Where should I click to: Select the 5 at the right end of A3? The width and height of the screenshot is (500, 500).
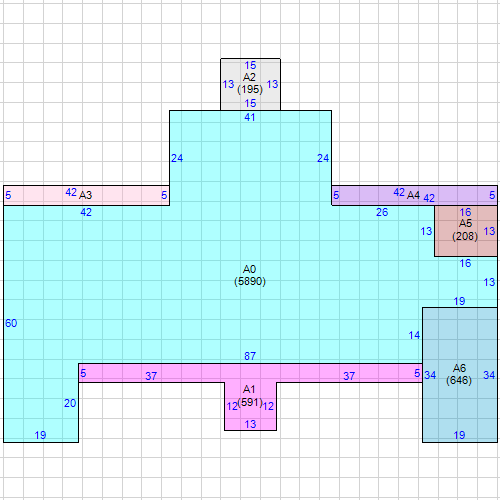164,195
